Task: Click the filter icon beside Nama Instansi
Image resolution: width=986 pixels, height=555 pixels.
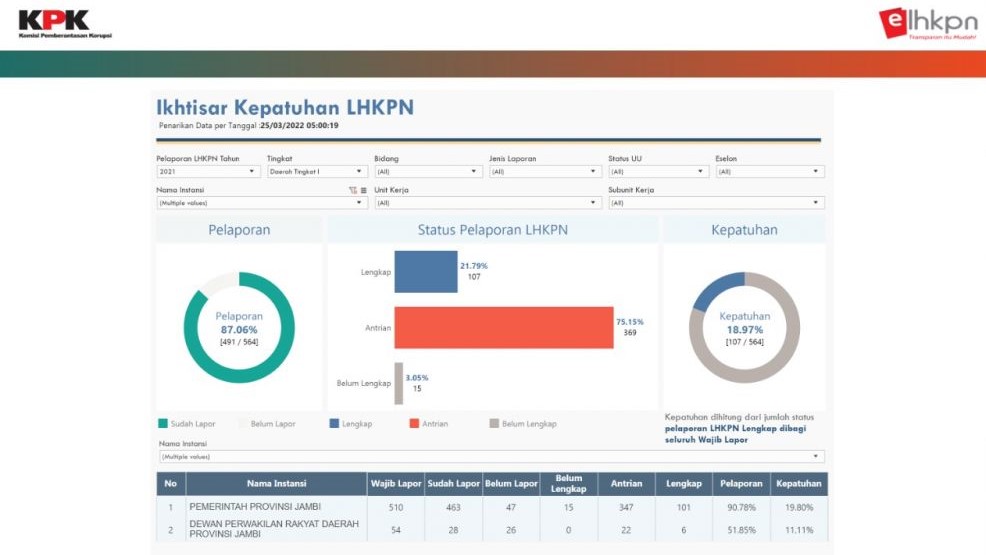Action: 353,190
